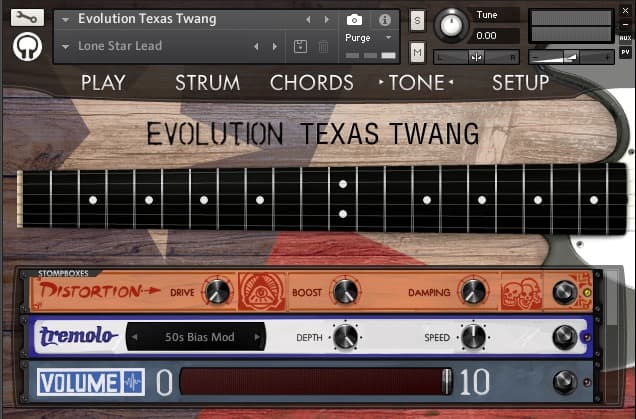Click the Tremolo SPEED knob
The width and height of the screenshot is (636, 419).
pyautogui.click(x=473, y=337)
